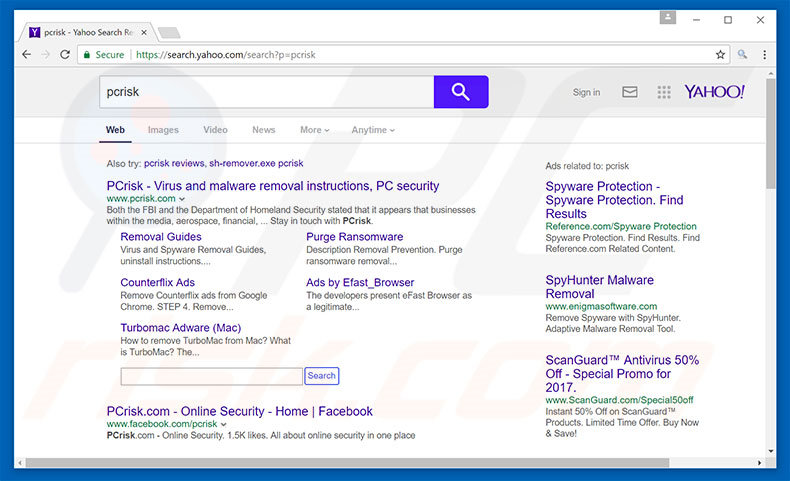This screenshot has height=481, width=790.
Task: Open PCrisk.com Facebook result
Action: coord(240,411)
